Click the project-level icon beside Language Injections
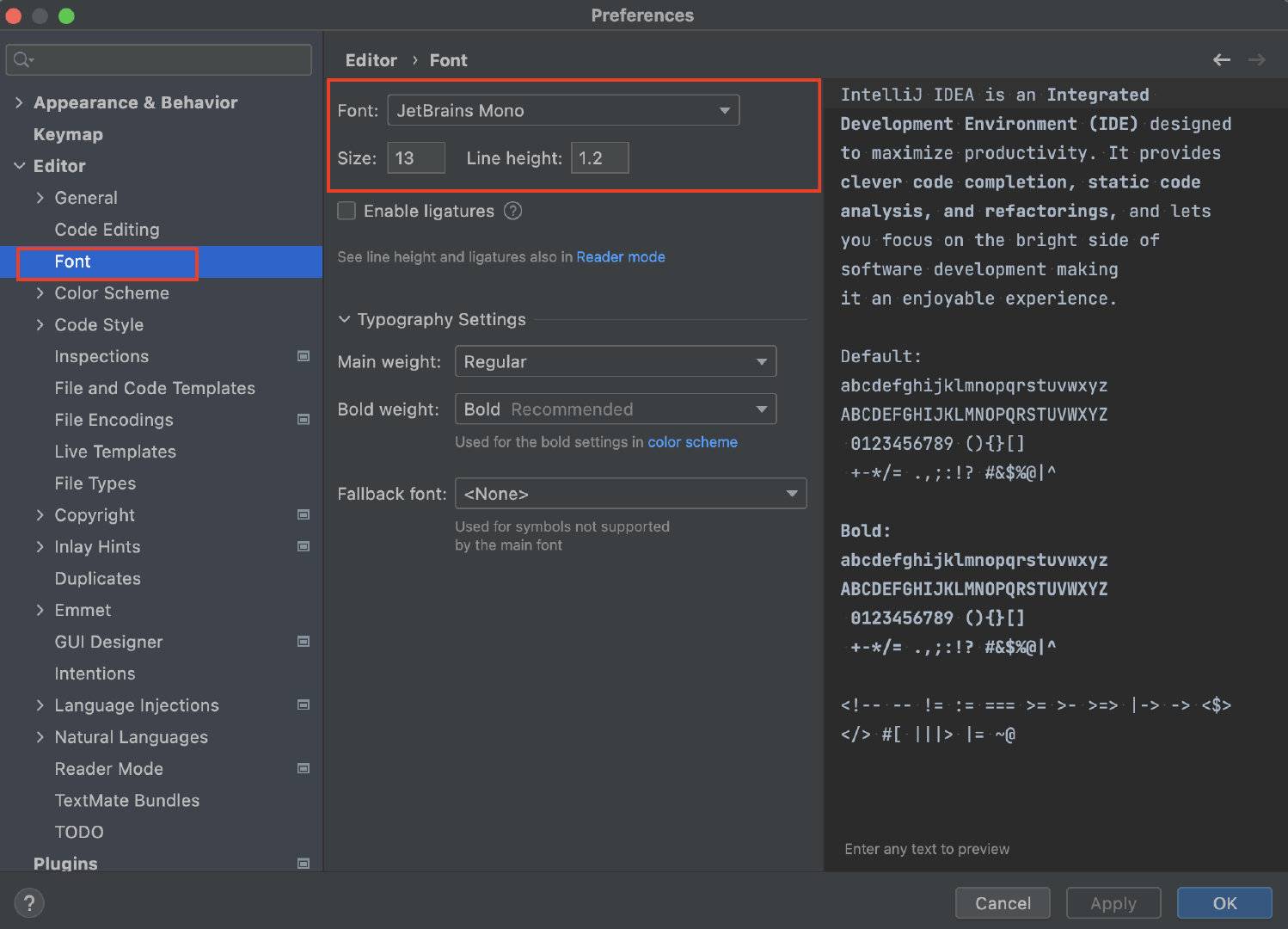Image resolution: width=1288 pixels, height=929 pixels. coord(304,704)
